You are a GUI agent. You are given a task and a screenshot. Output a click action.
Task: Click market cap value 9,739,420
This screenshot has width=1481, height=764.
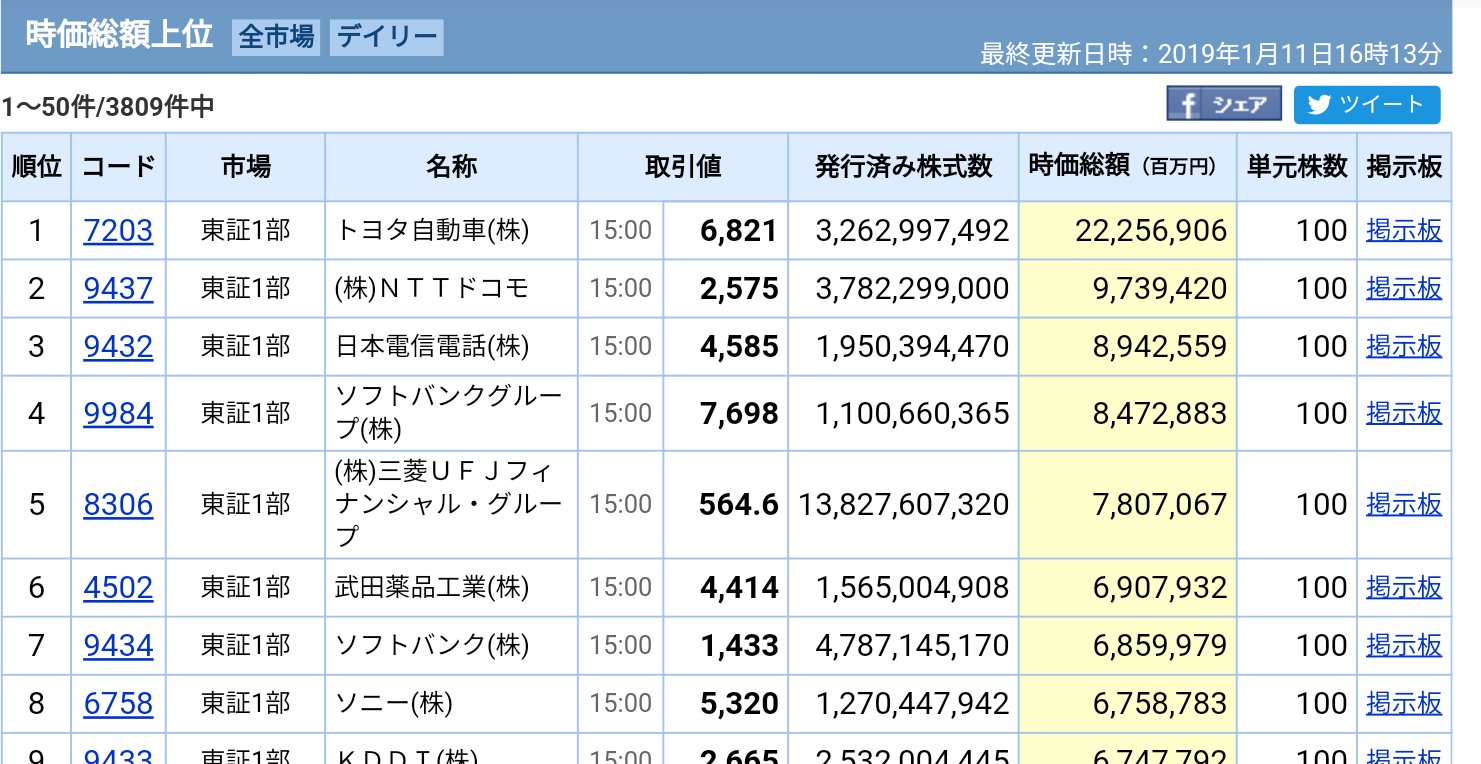coord(1160,289)
